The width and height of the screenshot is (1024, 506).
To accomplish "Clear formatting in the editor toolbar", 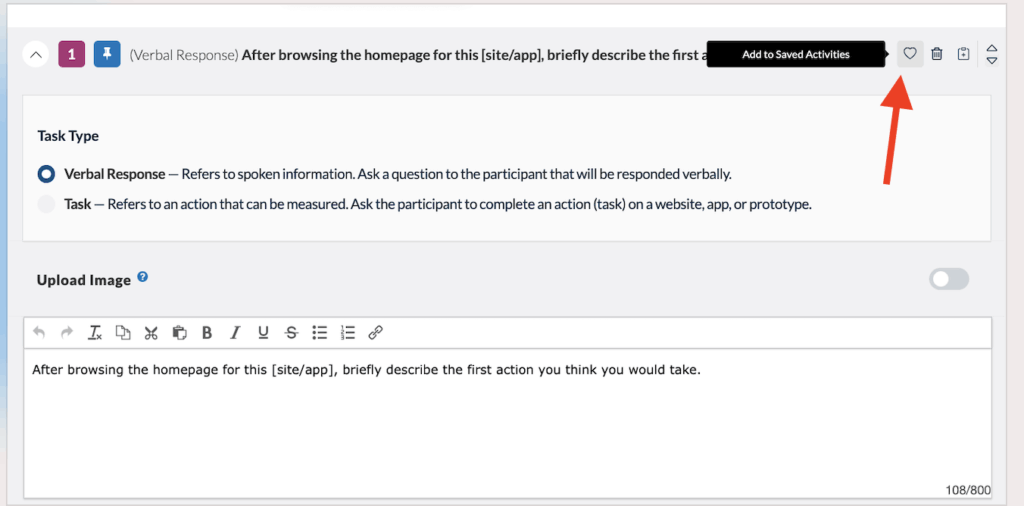I will (x=95, y=333).
